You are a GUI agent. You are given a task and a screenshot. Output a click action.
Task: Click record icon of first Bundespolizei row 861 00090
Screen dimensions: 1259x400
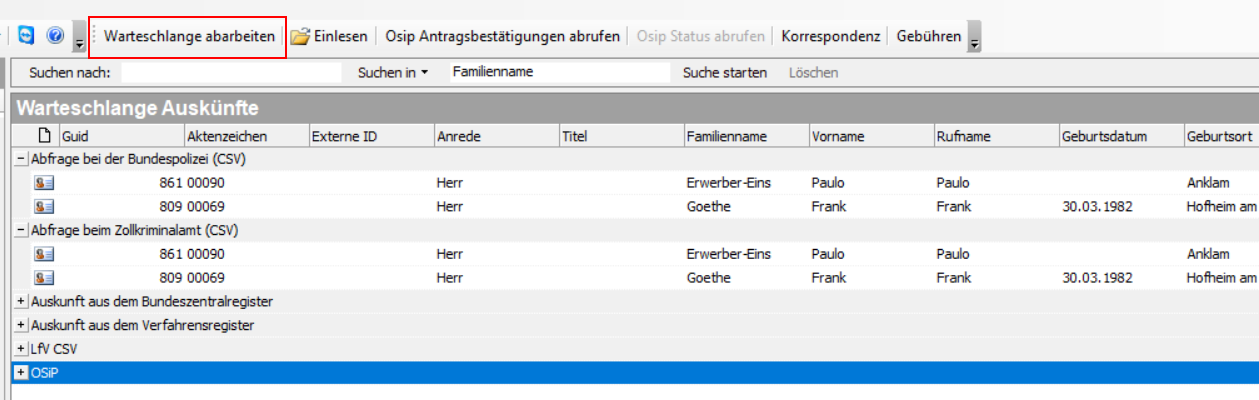pyautogui.click(x=43, y=183)
